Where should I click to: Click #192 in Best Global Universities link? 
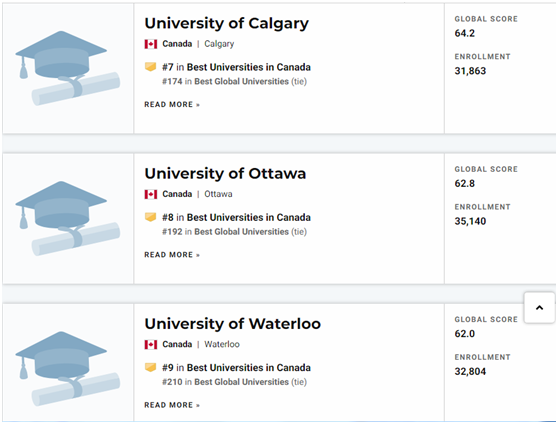(x=226, y=232)
